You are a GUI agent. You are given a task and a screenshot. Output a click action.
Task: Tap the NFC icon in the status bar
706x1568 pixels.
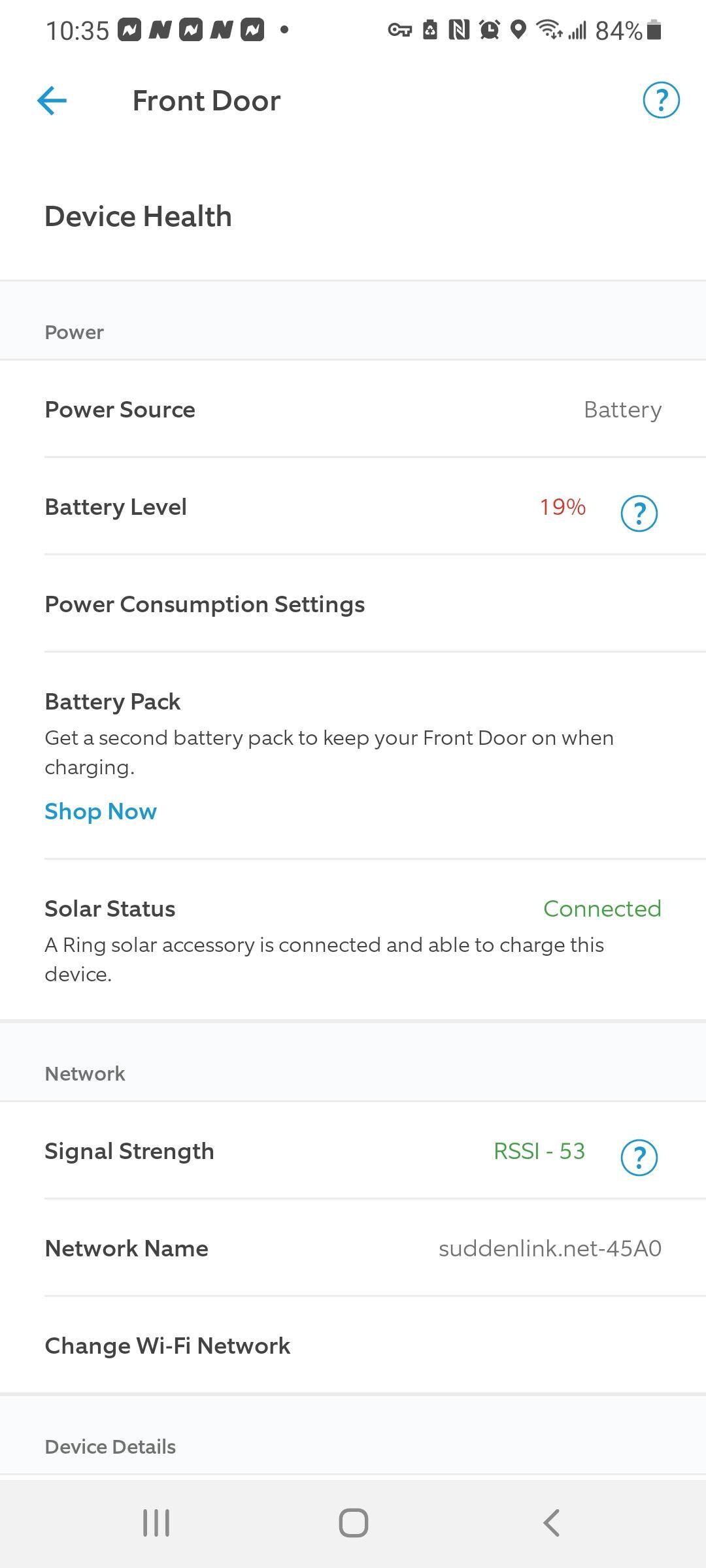click(459, 30)
